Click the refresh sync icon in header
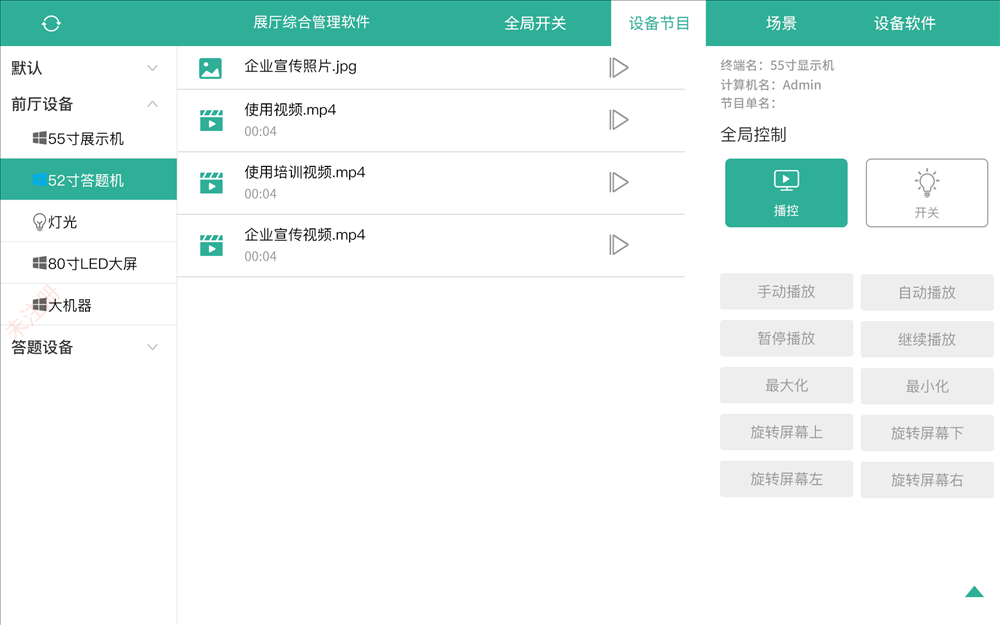 click(51, 24)
